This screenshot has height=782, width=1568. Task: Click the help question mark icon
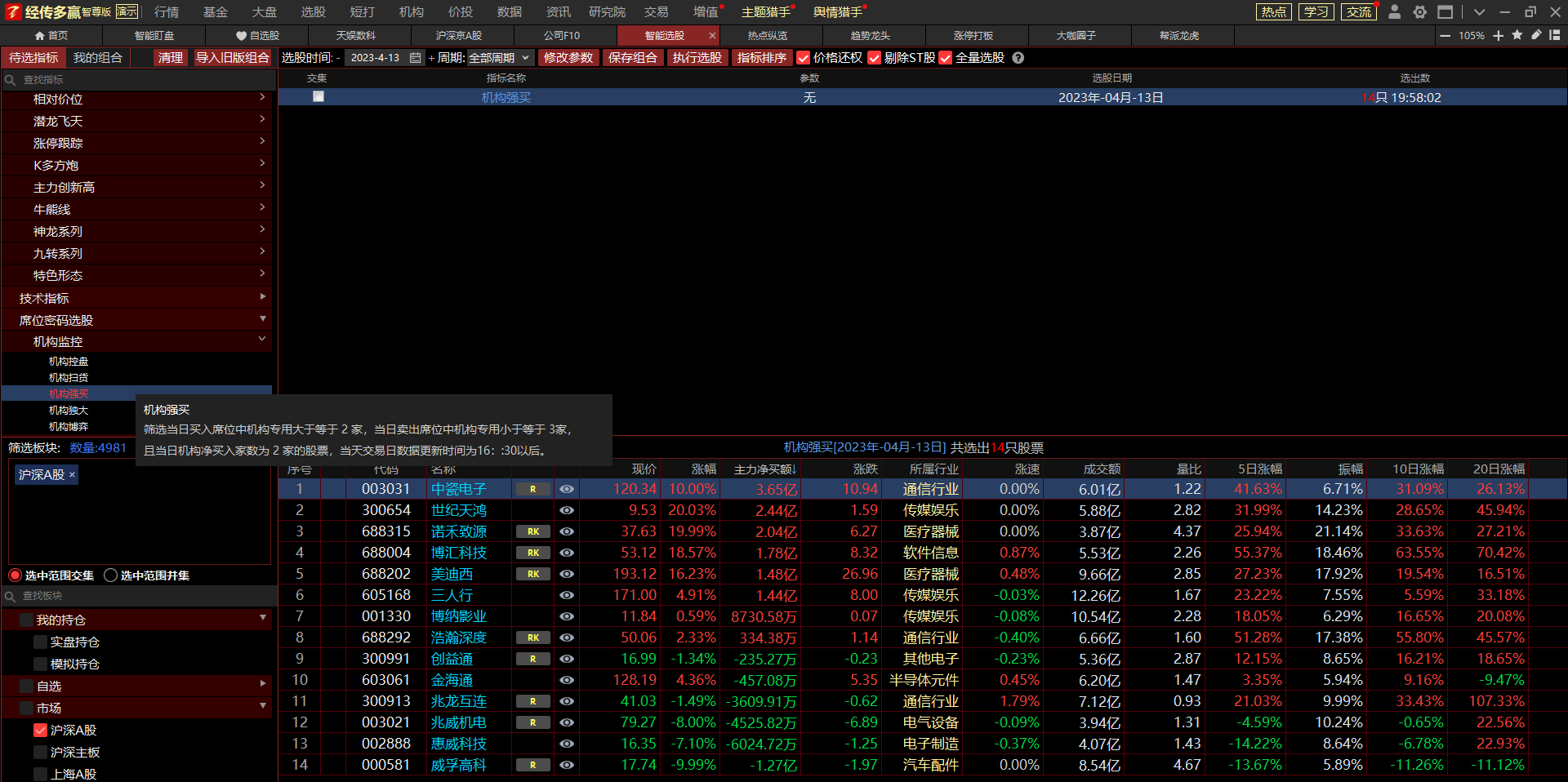pyautogui.click(x=1018, y=58)
